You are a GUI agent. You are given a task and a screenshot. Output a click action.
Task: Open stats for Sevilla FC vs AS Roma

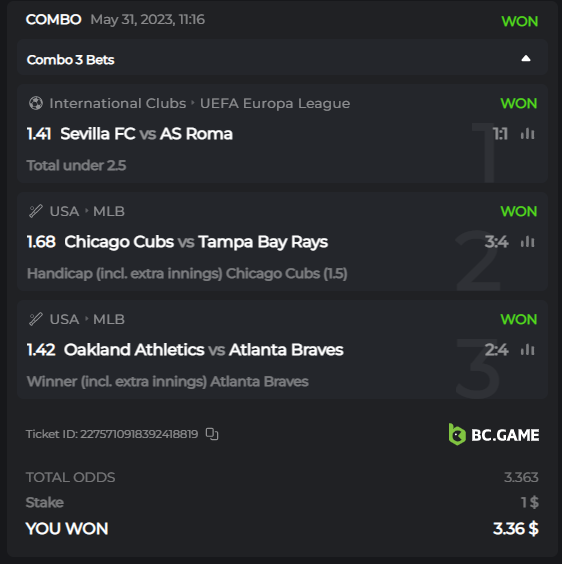tap(527, 134)
